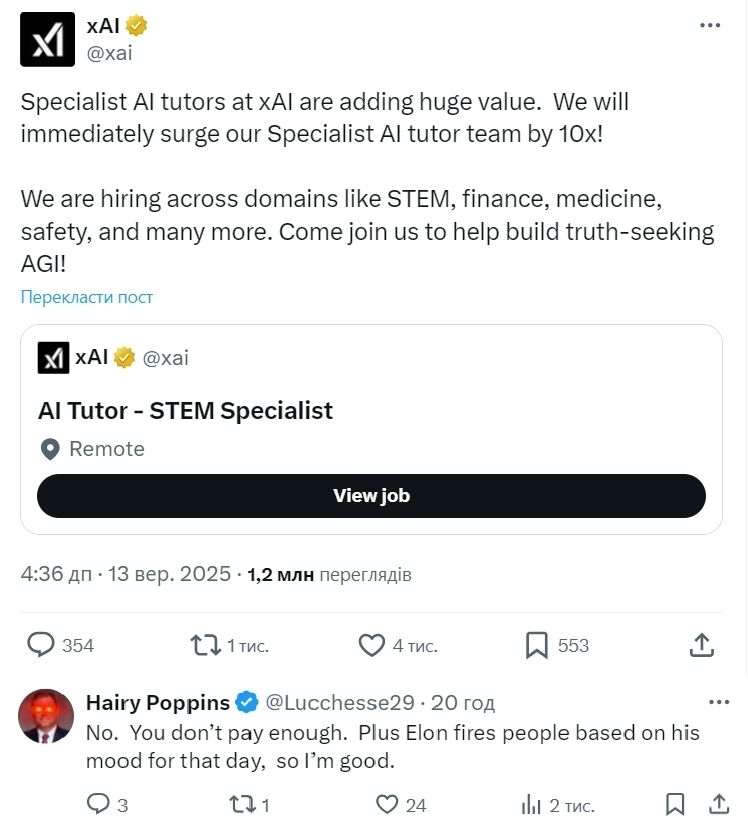Image resolution: width=748 pixels, height=826 pixels.
Task: Click Hairy Poppins profile avatar
Action: pos(47,716)
